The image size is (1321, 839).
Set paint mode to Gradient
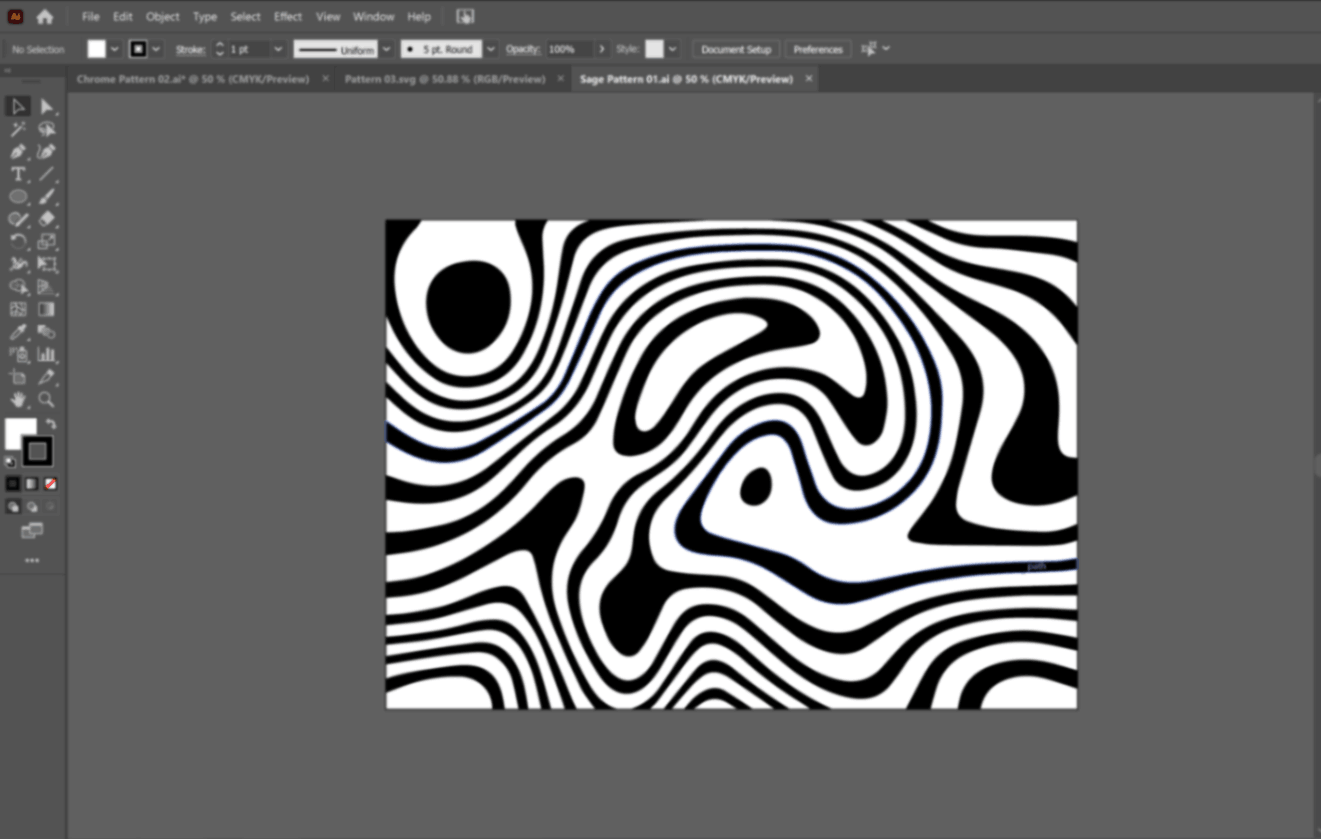[31, 484]
